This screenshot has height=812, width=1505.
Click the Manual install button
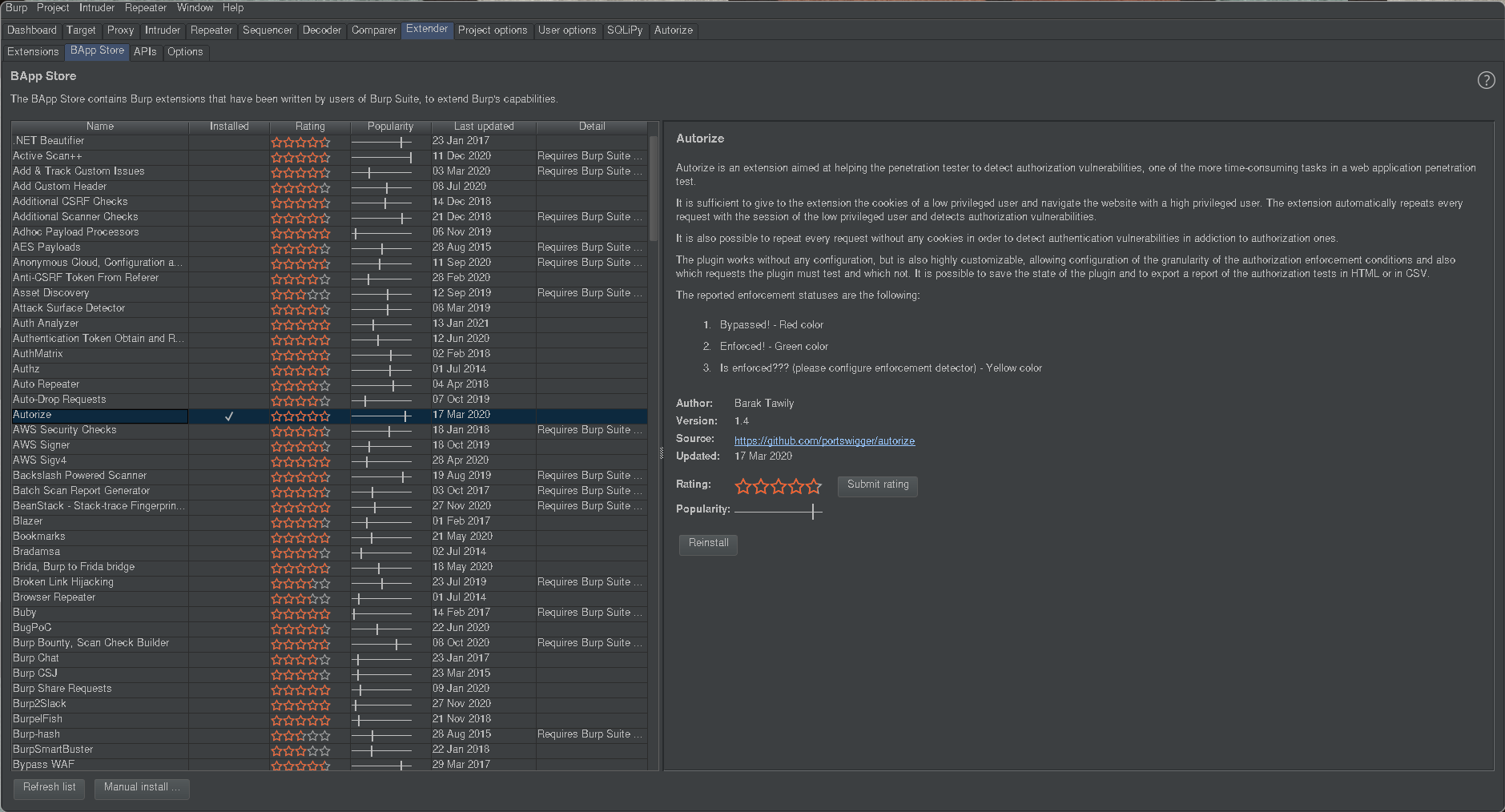pos(141,787)
